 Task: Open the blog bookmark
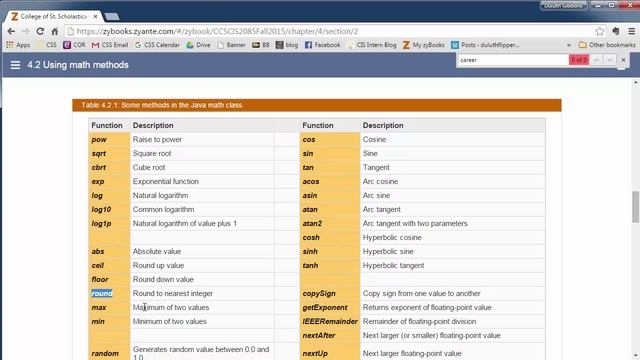point(287,45)
